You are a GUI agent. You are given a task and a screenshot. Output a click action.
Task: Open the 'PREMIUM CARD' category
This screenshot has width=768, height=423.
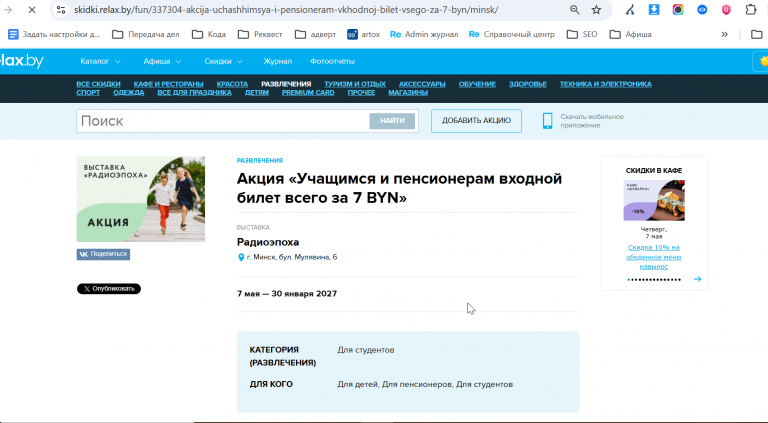(x=308, y=93)
